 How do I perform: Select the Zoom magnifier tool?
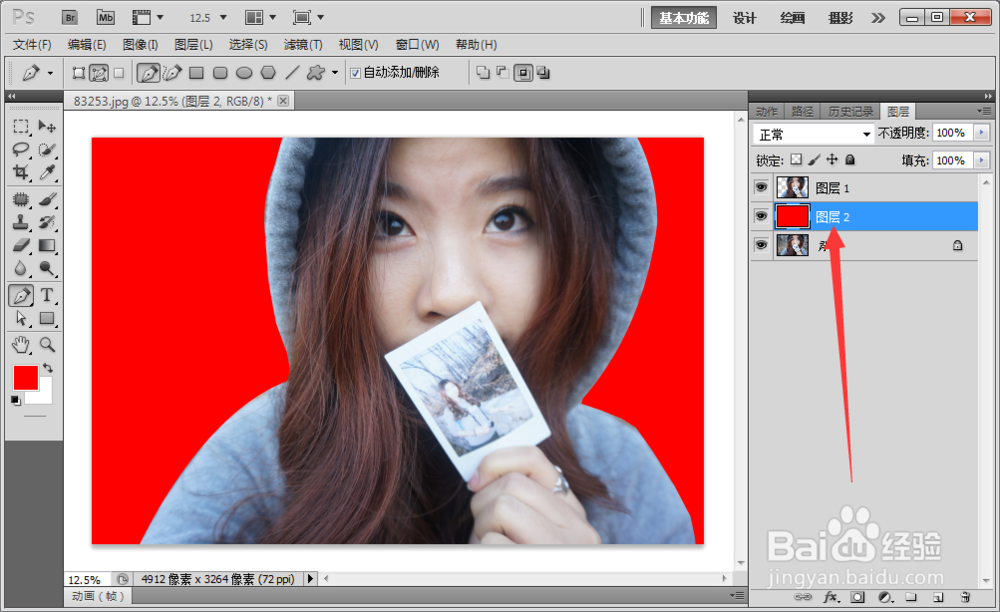(47, 345)
